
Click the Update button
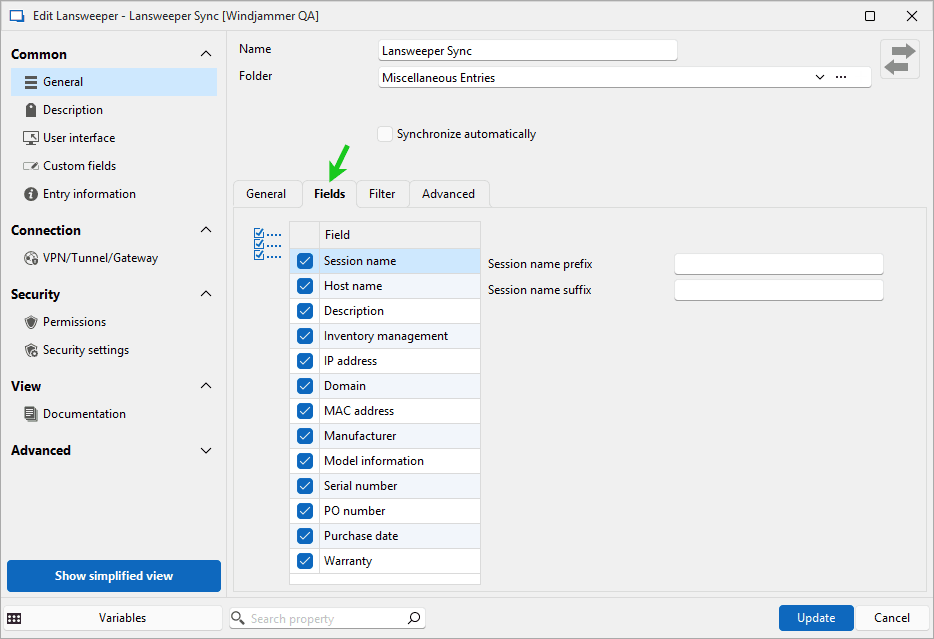tap(815, 618)
